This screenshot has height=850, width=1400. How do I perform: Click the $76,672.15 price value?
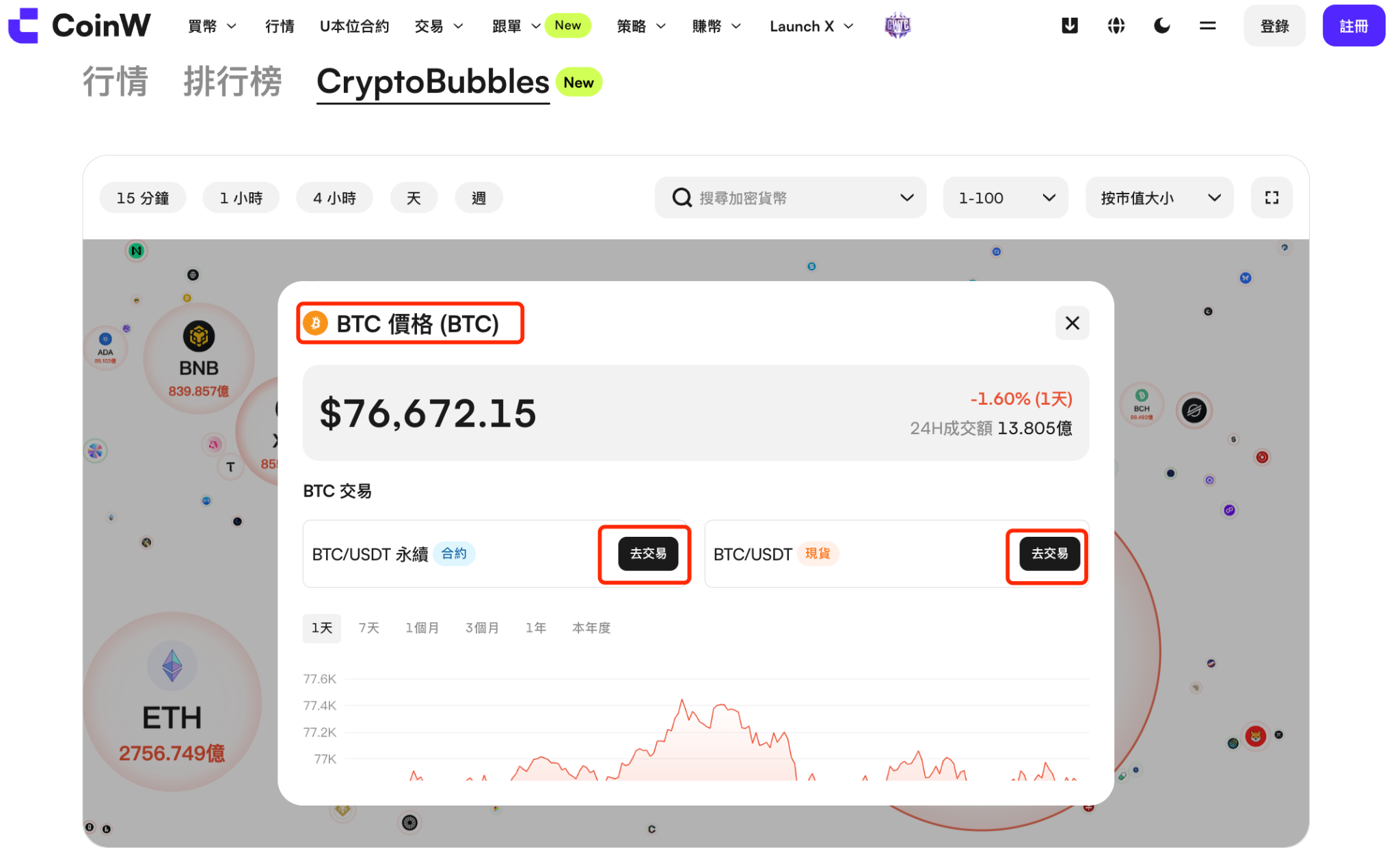click(x=428, y=413)
